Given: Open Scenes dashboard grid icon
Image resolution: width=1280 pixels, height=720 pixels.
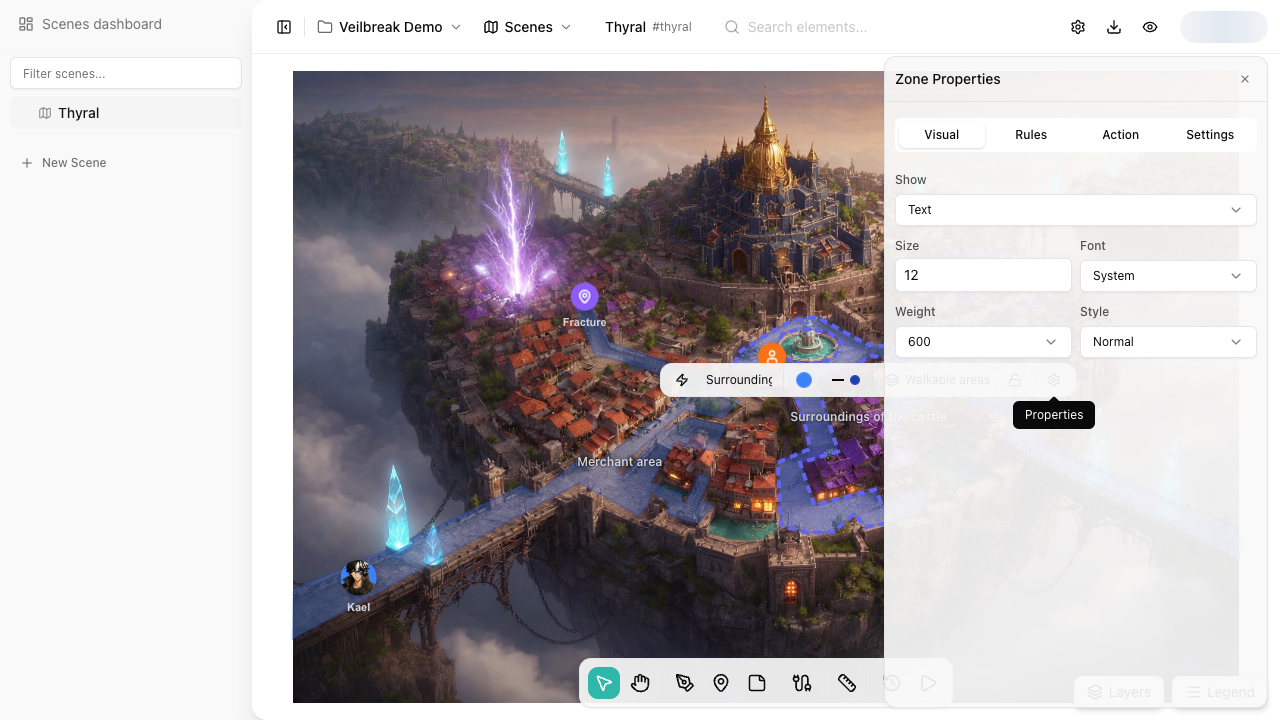Looking at the screenshot, I should (x=26, y=24).
